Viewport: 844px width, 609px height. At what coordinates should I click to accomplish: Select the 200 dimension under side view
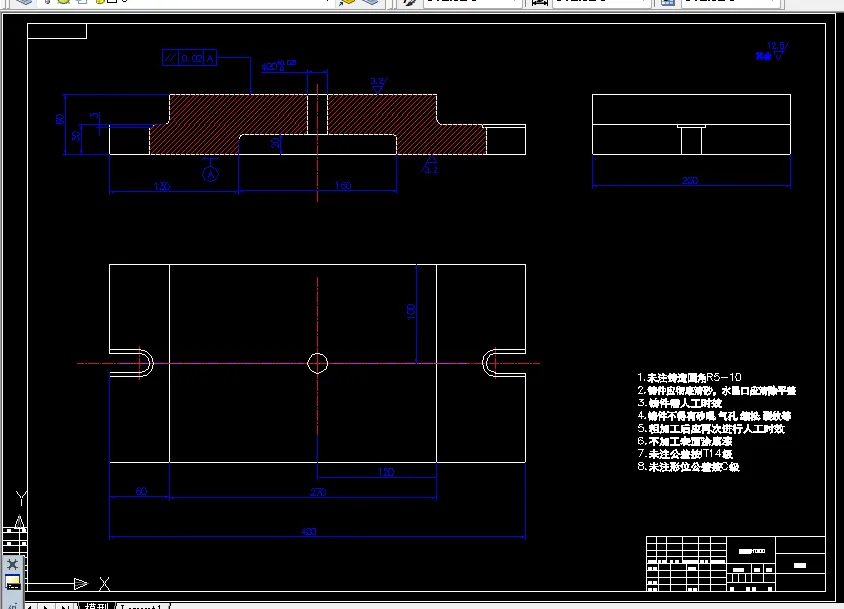(x=690, y=180)
